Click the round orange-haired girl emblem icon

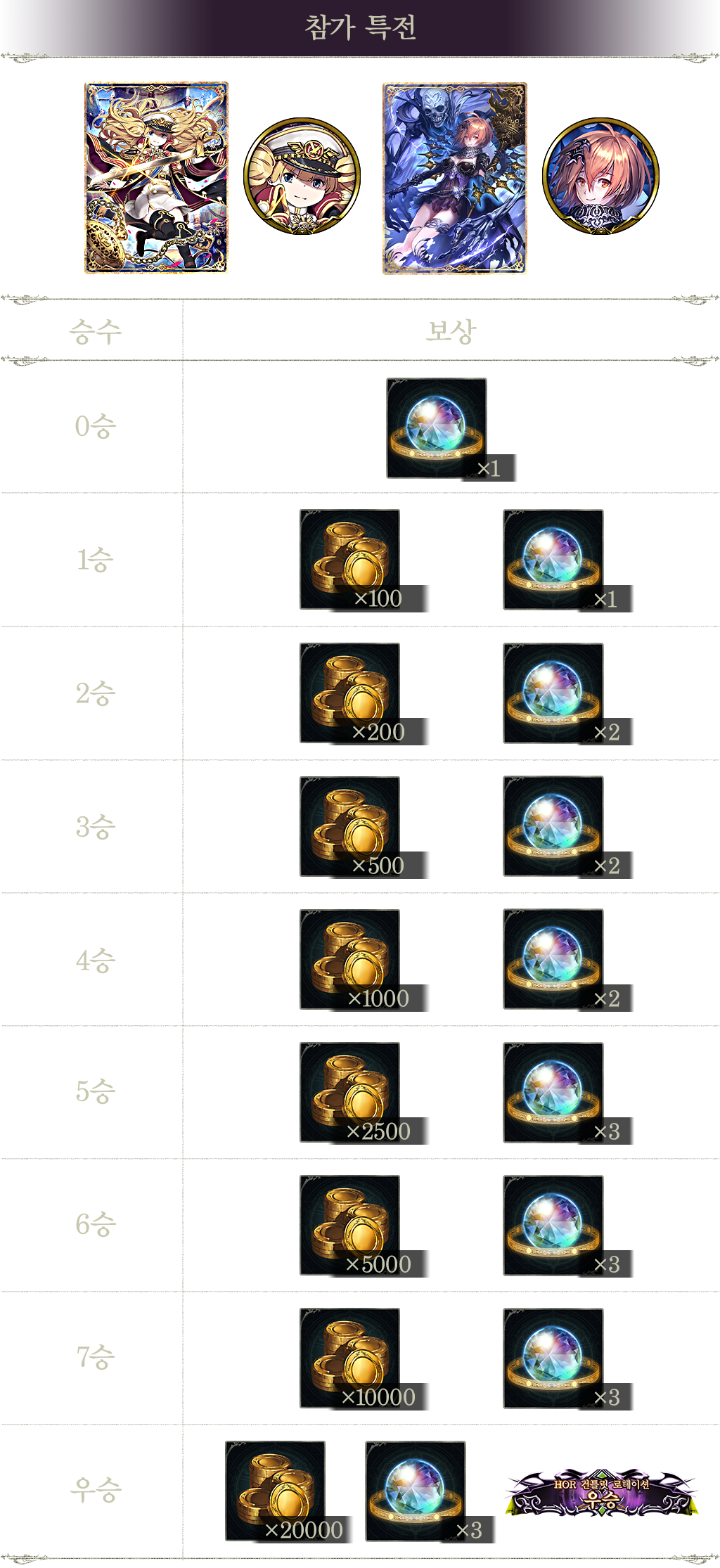click(x=601, y=176)
